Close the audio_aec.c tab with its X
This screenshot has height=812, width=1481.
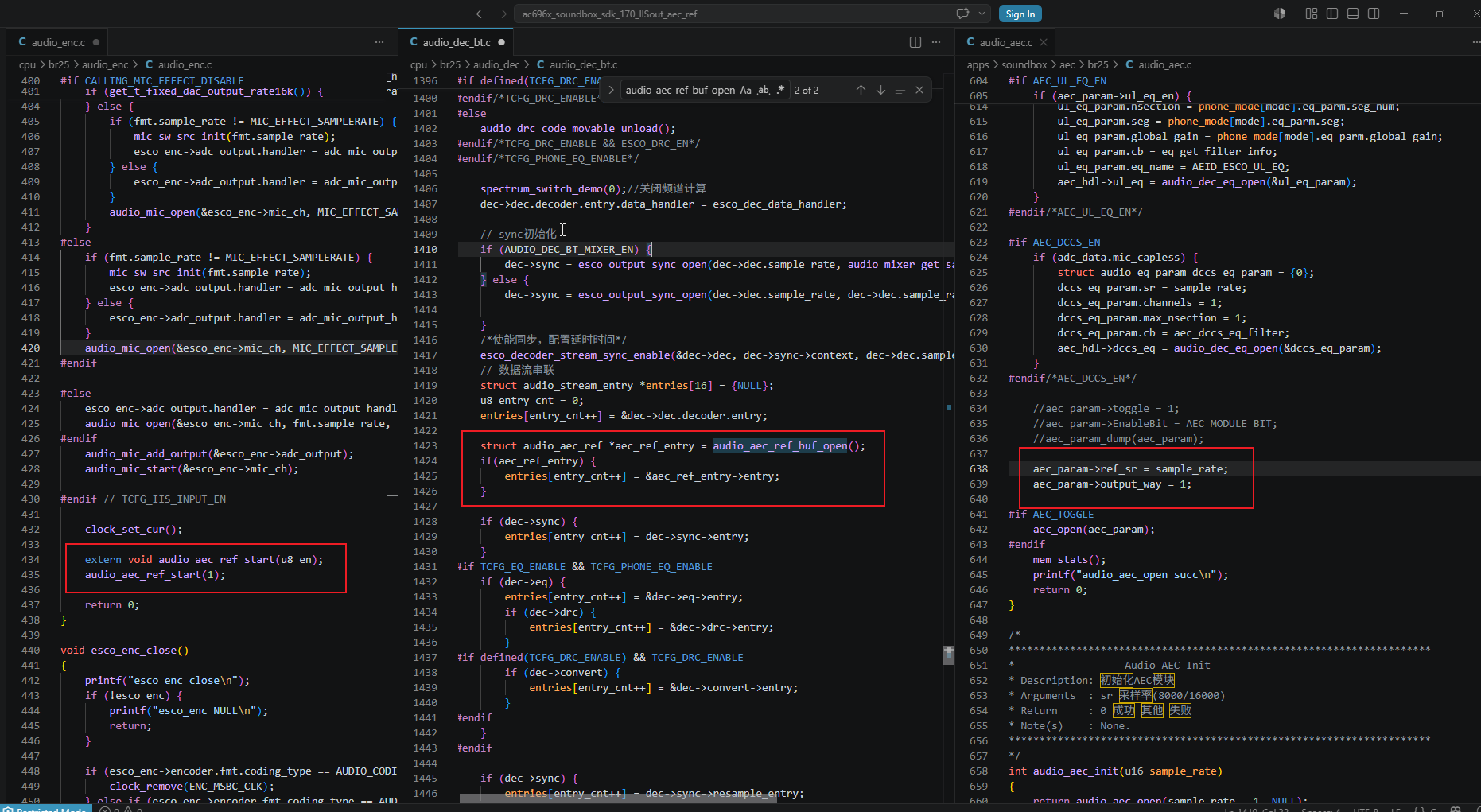(1044, 42)
